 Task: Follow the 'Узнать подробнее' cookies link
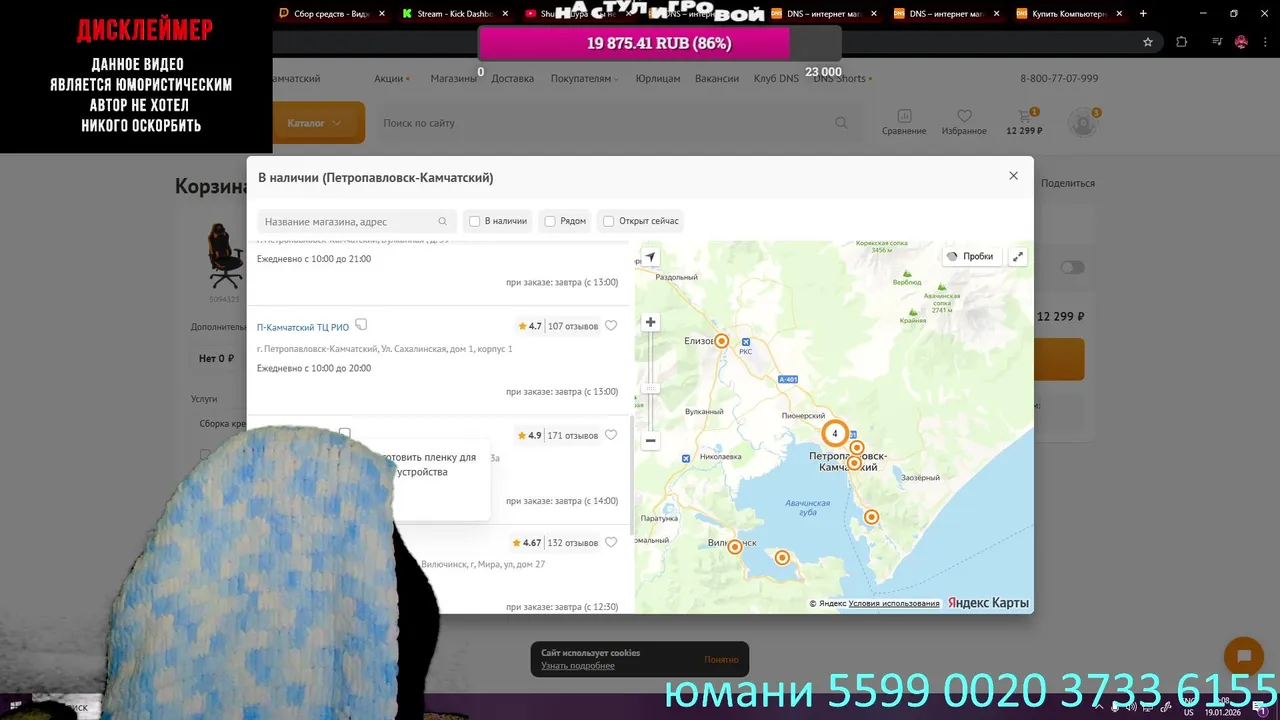[578, 666]
